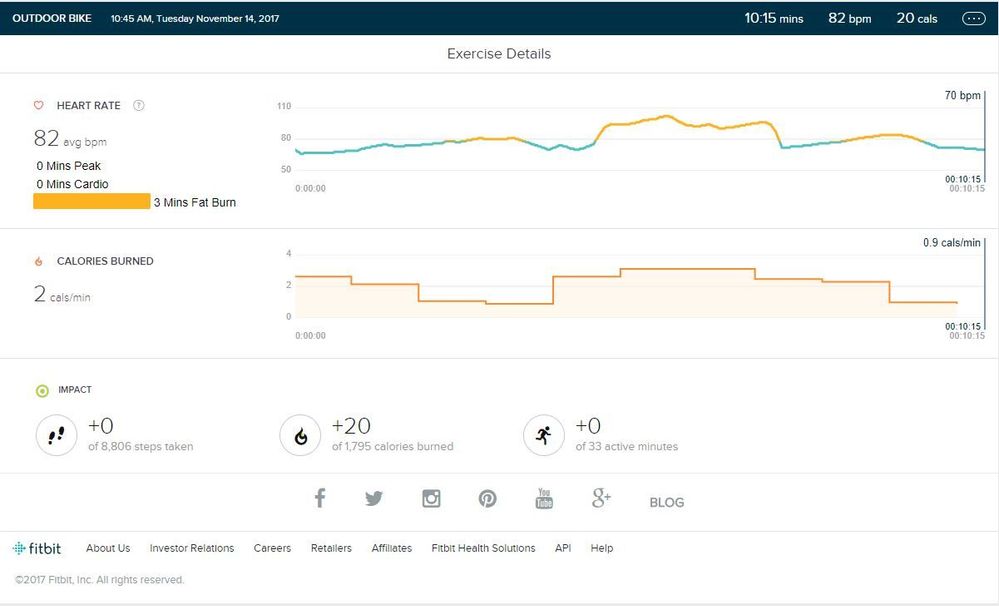Go to About Us footer link

pyautogui.click(x=108, y=548)
